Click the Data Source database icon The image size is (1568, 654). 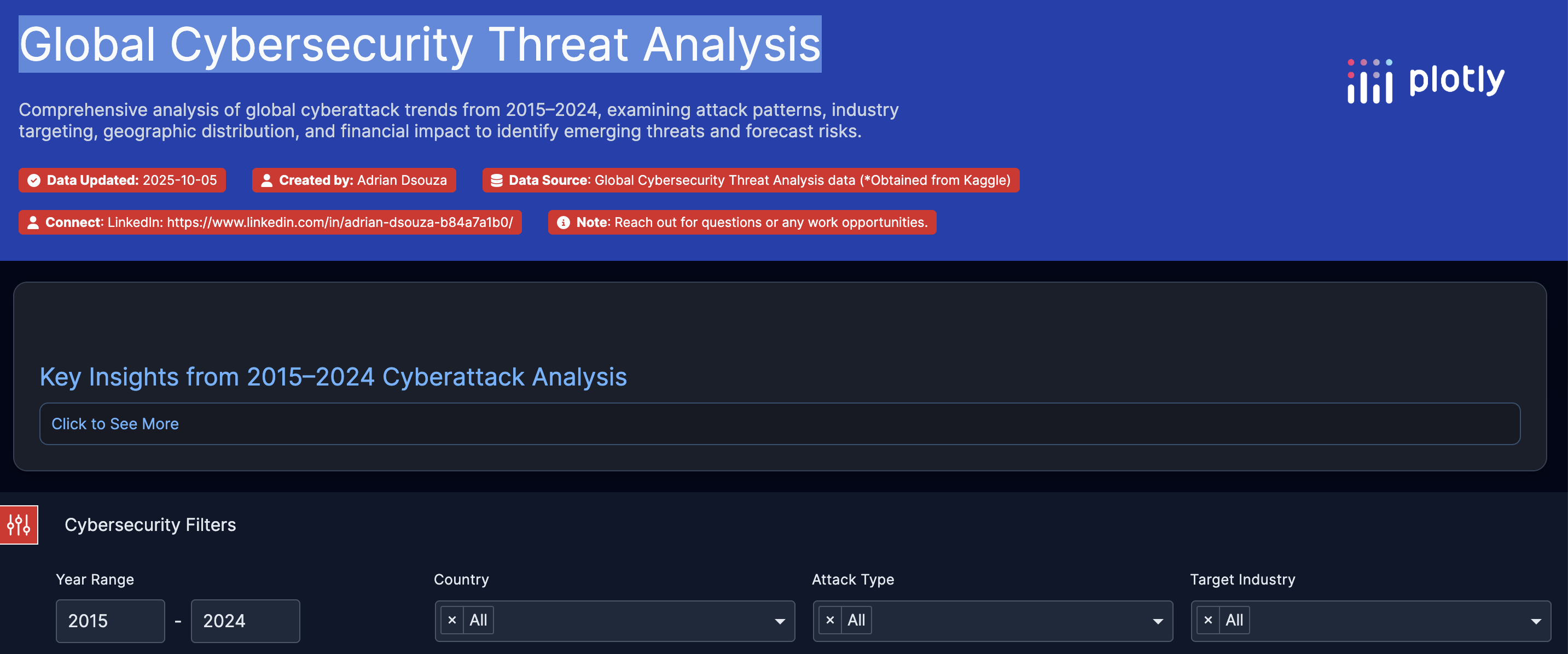496,180
